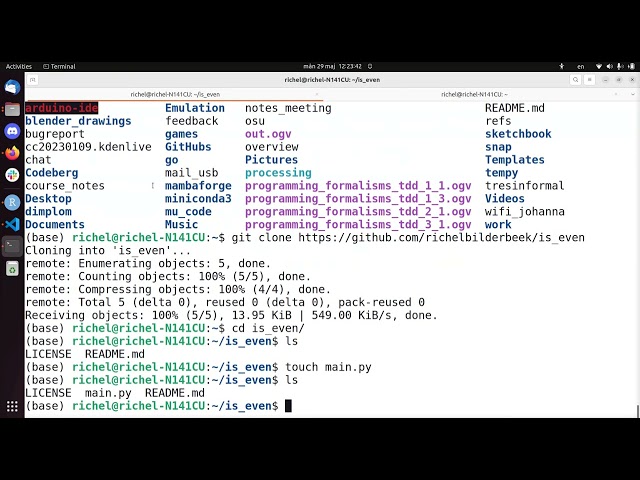Click the 'cd is_even/' command text
640x480 pixels.
(268, 328)
